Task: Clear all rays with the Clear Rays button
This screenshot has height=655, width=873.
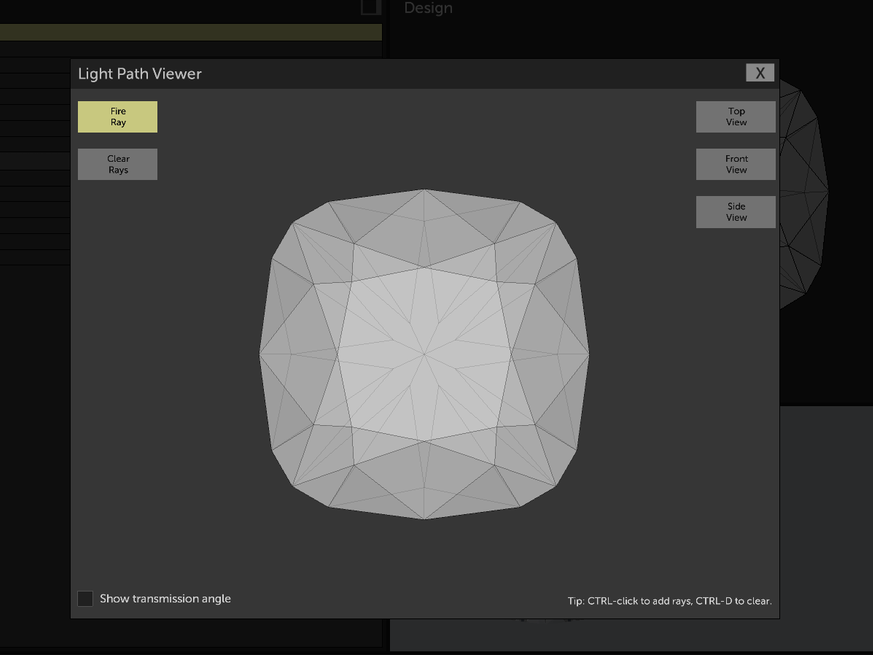Action: (117, 164)
